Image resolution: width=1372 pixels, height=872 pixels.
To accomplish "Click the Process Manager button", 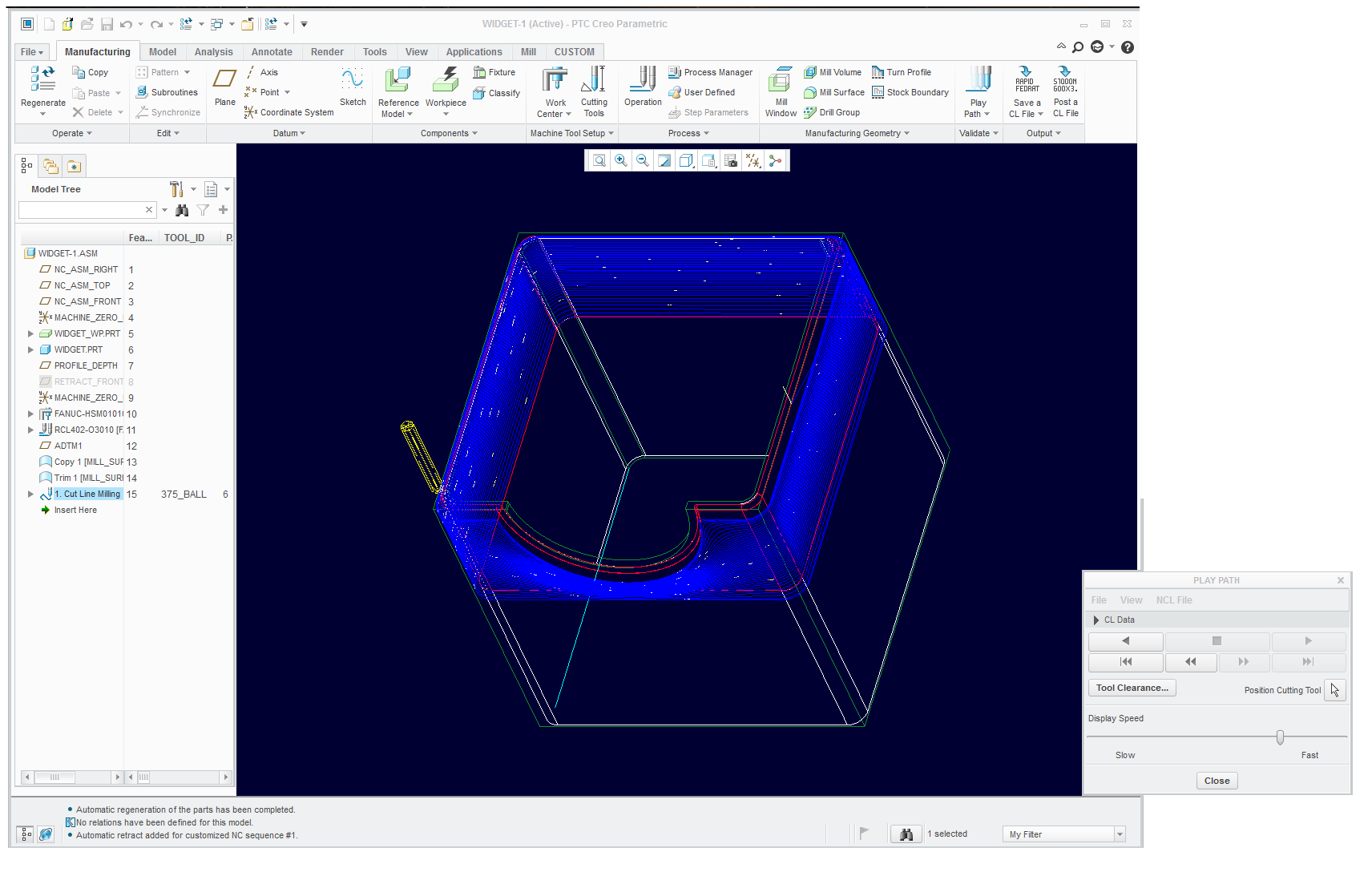I will [x=710, y=72].
